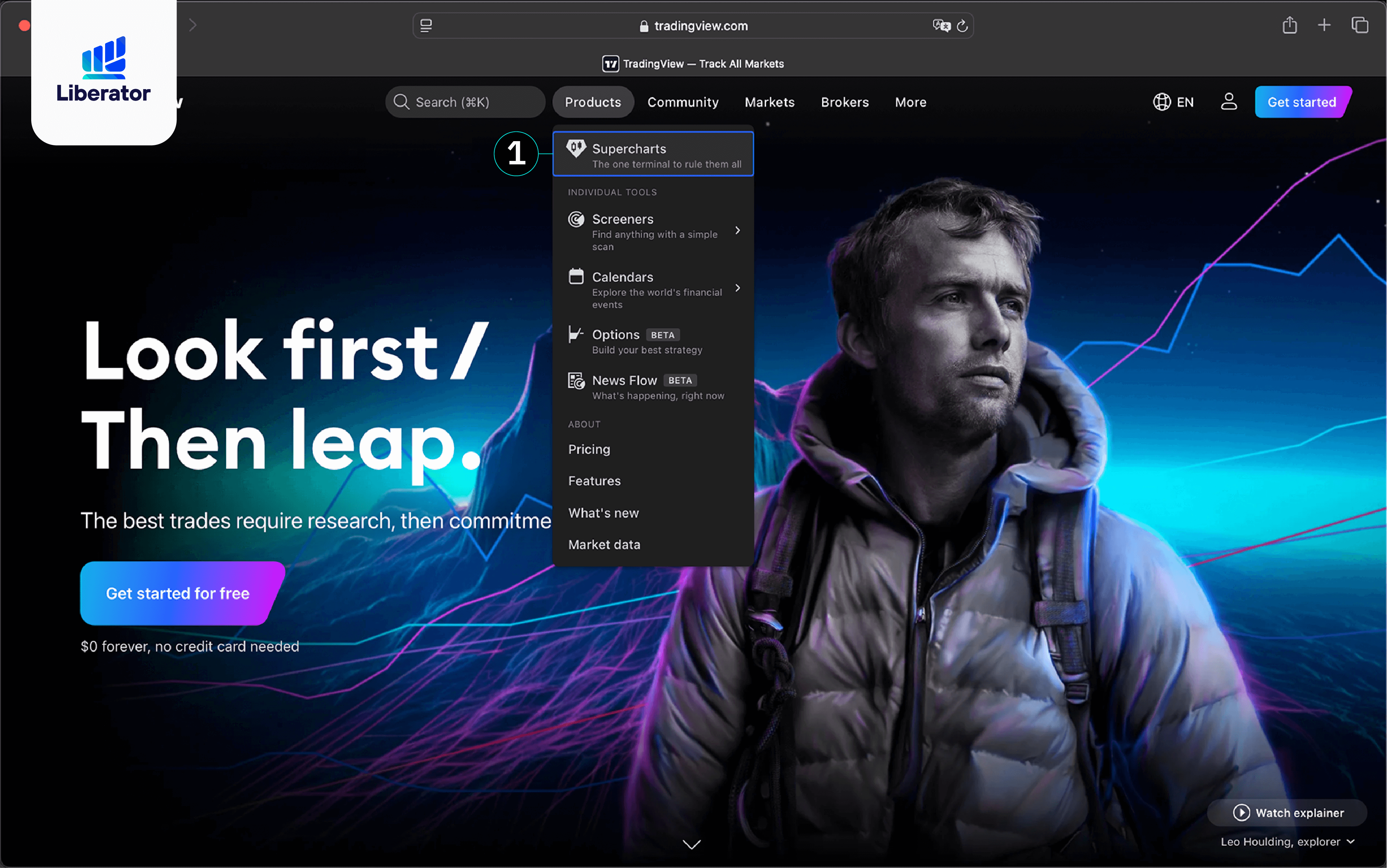The width and height of the screenshot is (1387, 868).
Task: Click the scroll-down chevron at page bottom
Action: coord(692,844)
